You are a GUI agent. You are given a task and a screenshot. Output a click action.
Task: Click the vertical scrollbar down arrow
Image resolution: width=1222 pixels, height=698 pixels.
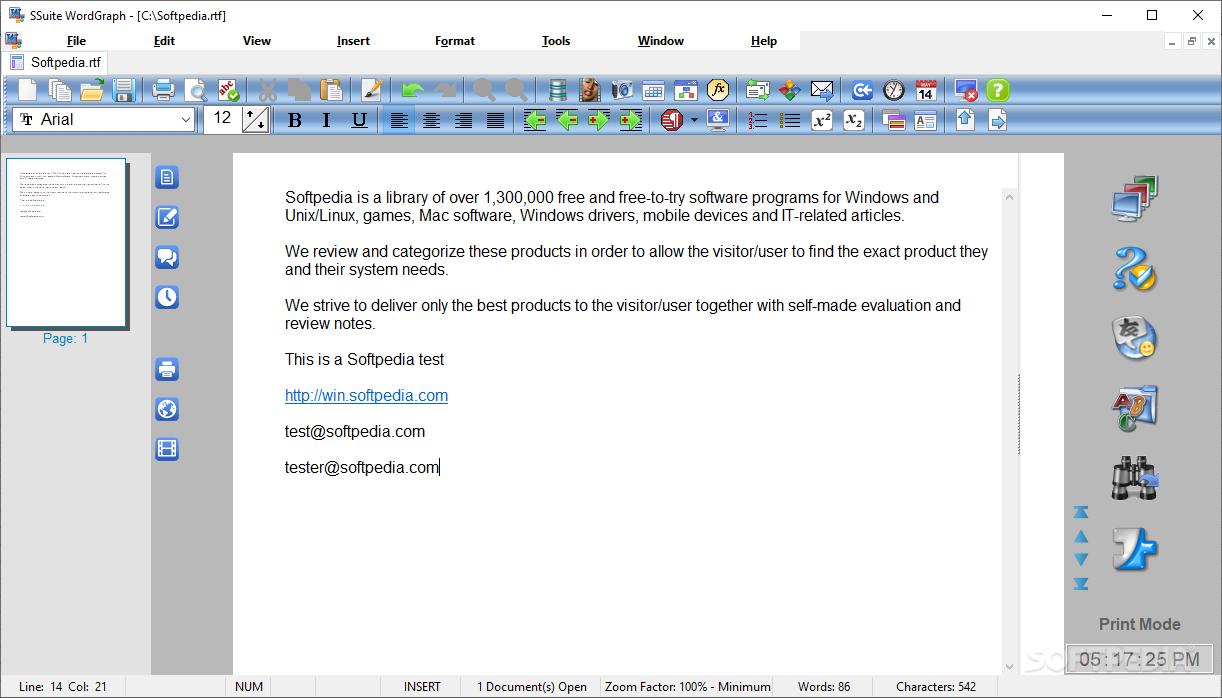coord(1010,666)
